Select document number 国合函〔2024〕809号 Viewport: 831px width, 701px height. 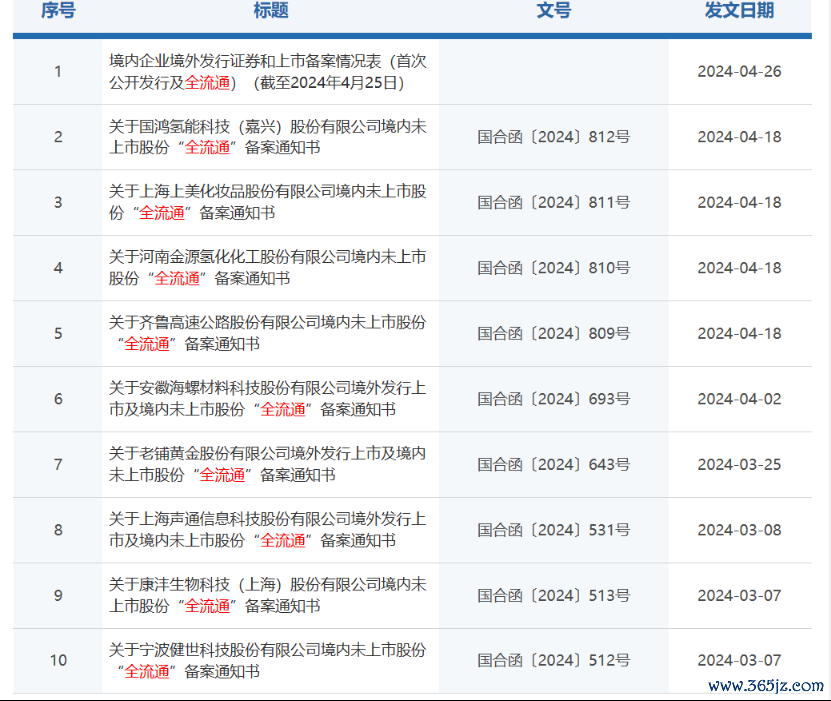[x=554, y=334]
